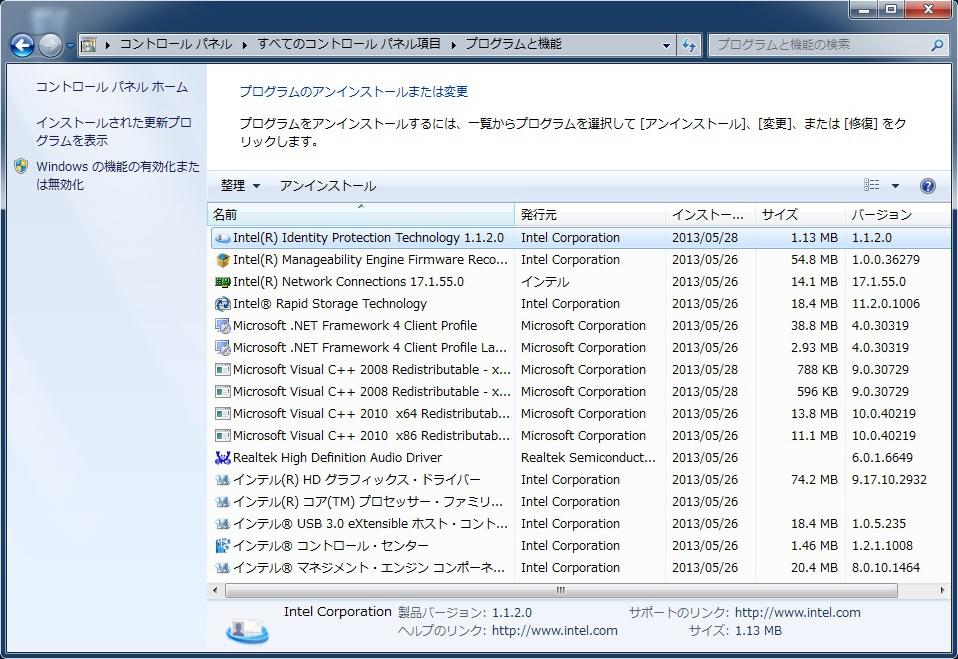958x659 pixels.
Task: Click details pane program icon
Action: [247, 630]
